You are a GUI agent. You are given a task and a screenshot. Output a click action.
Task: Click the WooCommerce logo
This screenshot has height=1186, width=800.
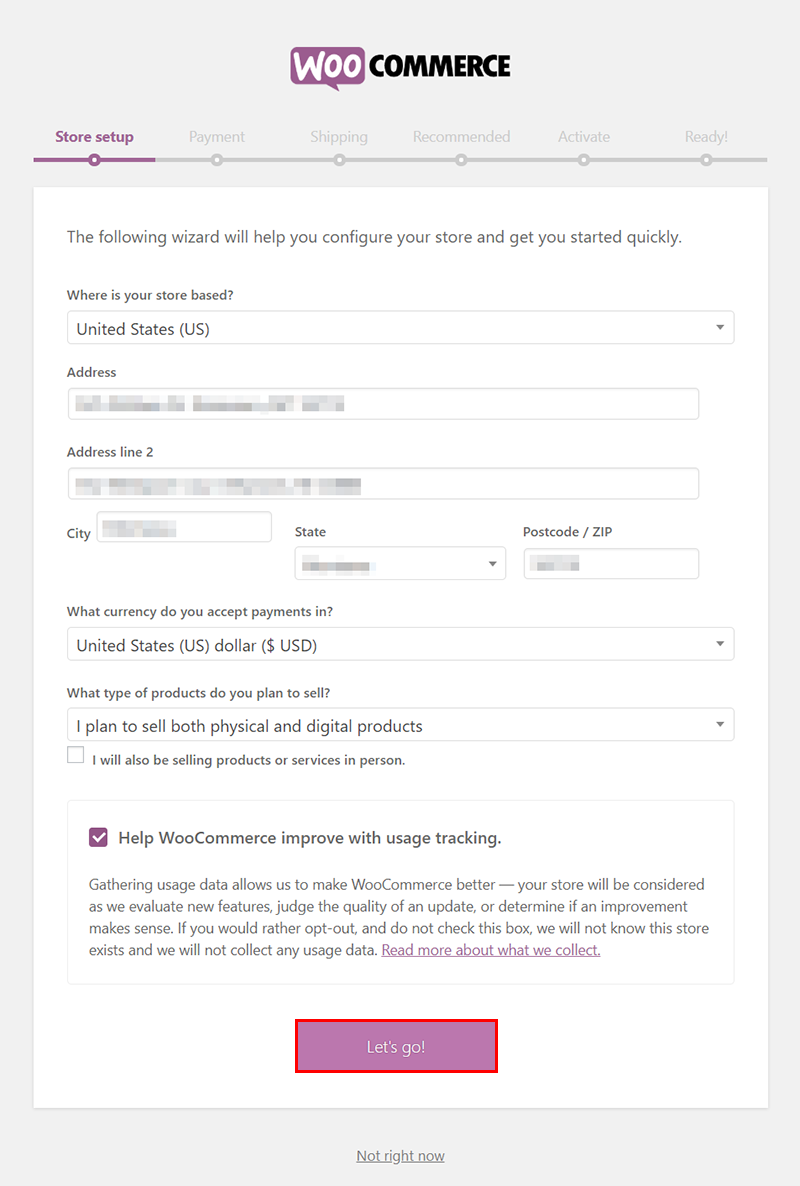tap(400, 67)
